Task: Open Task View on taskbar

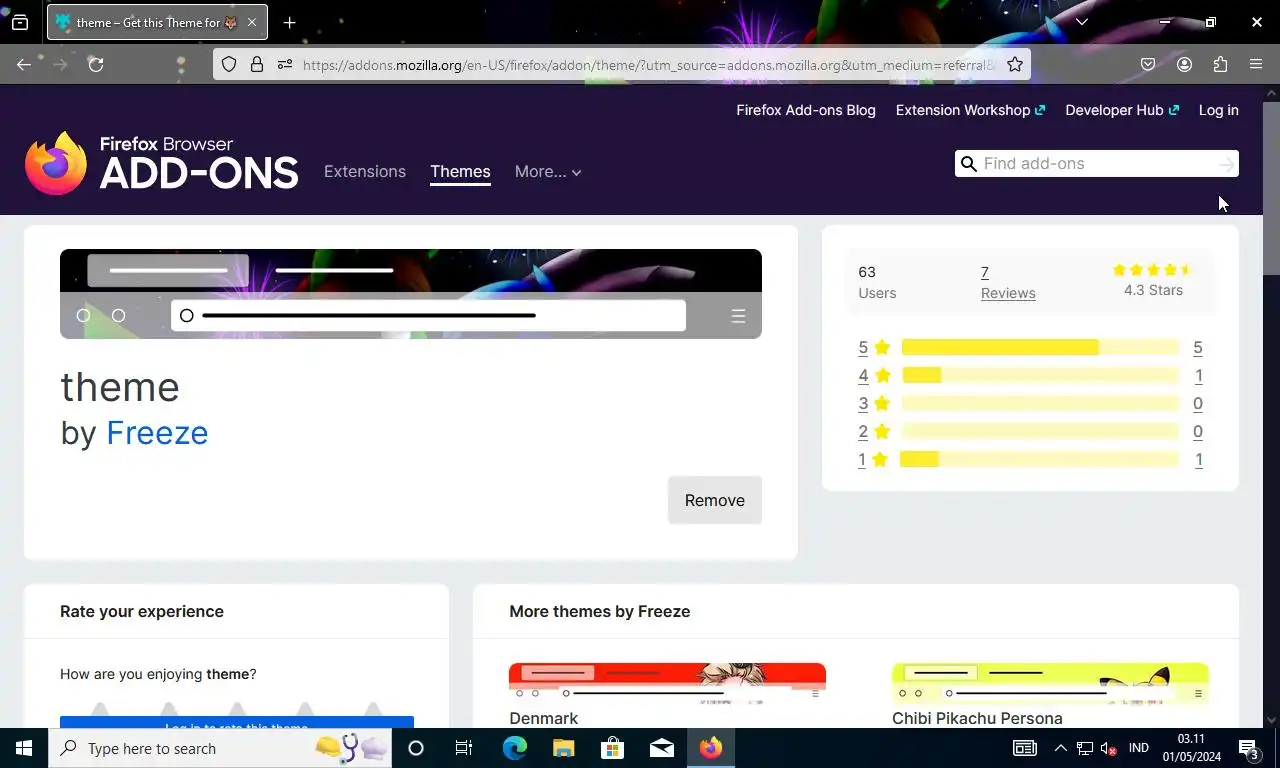Action: (464, 748)
